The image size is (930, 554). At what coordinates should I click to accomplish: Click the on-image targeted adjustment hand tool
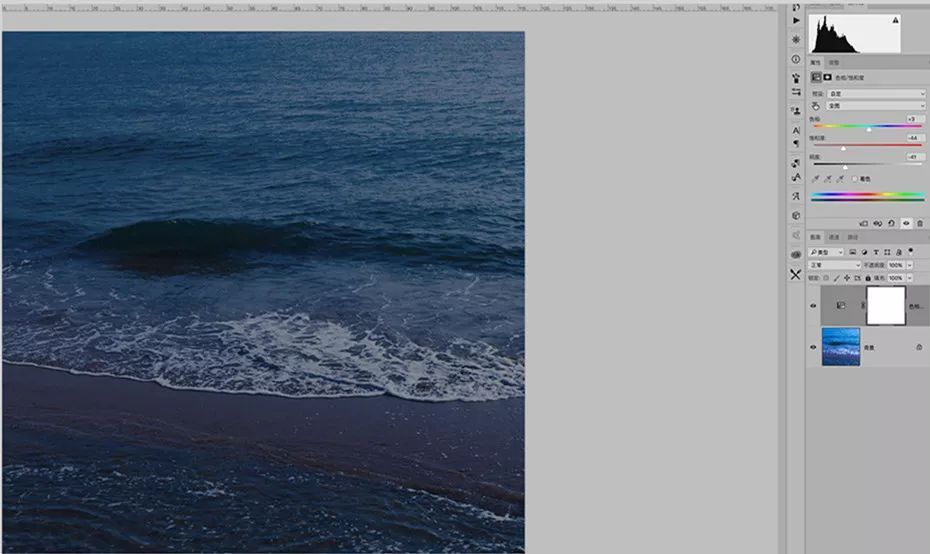point(816,105)
